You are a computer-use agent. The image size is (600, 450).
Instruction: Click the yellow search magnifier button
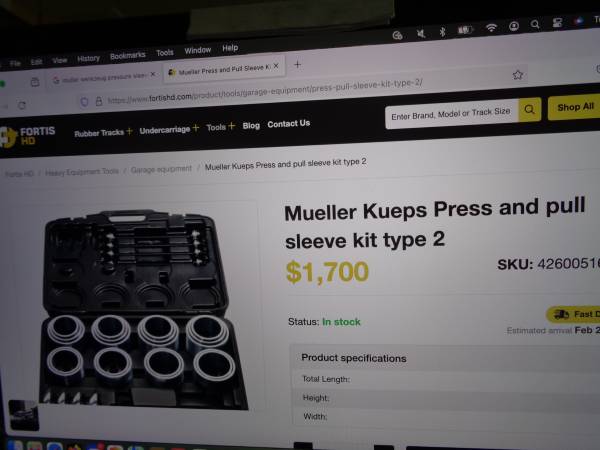click(530, 109)
